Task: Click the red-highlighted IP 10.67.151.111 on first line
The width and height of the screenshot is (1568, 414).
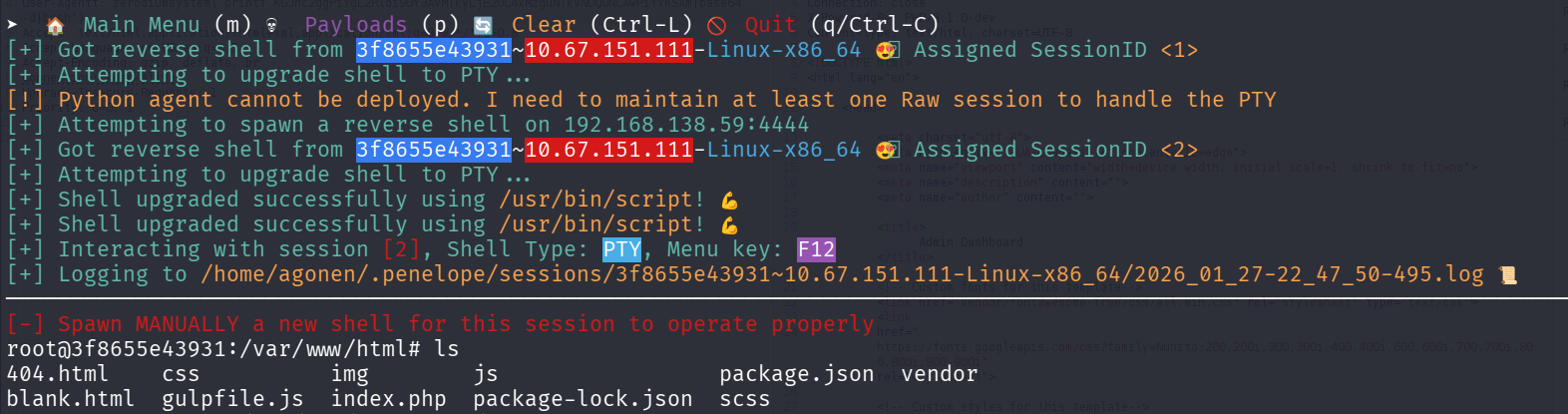Action: [608, 50]
